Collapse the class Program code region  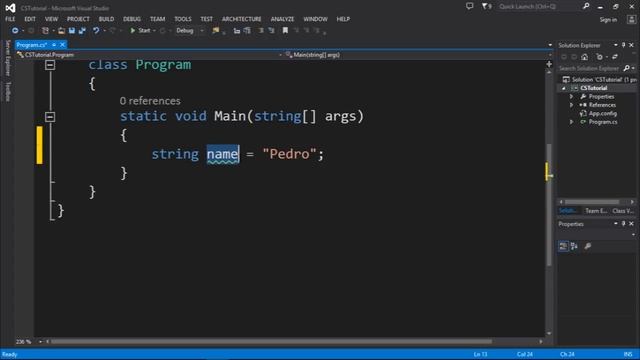50,65
